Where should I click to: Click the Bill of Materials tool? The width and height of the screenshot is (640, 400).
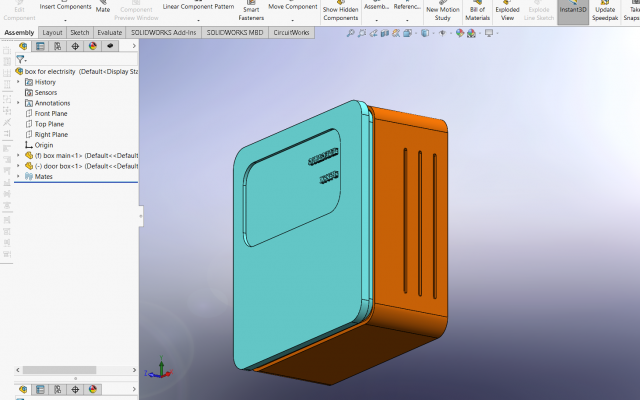pos(477,12)
